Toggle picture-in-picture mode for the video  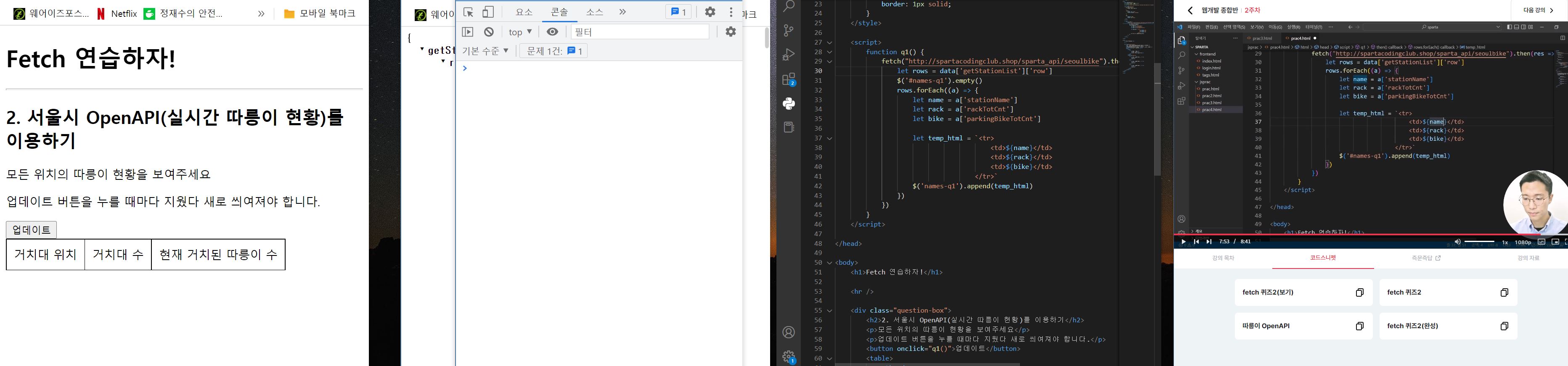1555,242
